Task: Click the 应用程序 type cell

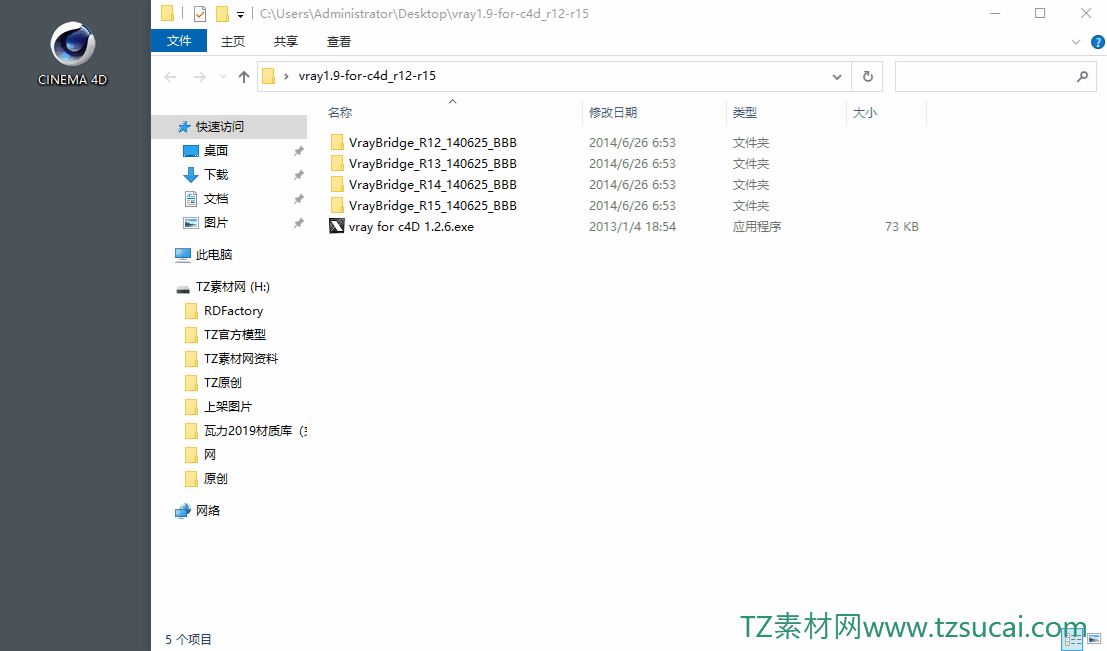Action: tap(757, 227)
